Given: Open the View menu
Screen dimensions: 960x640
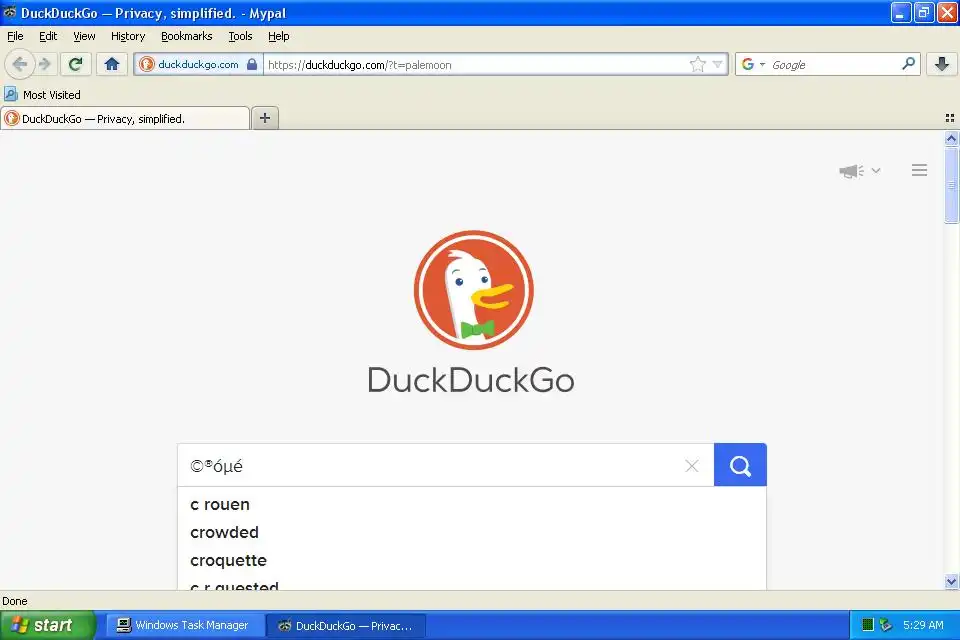Looking at the screenshot, I should pyautogui.click(x=84, y=36).
